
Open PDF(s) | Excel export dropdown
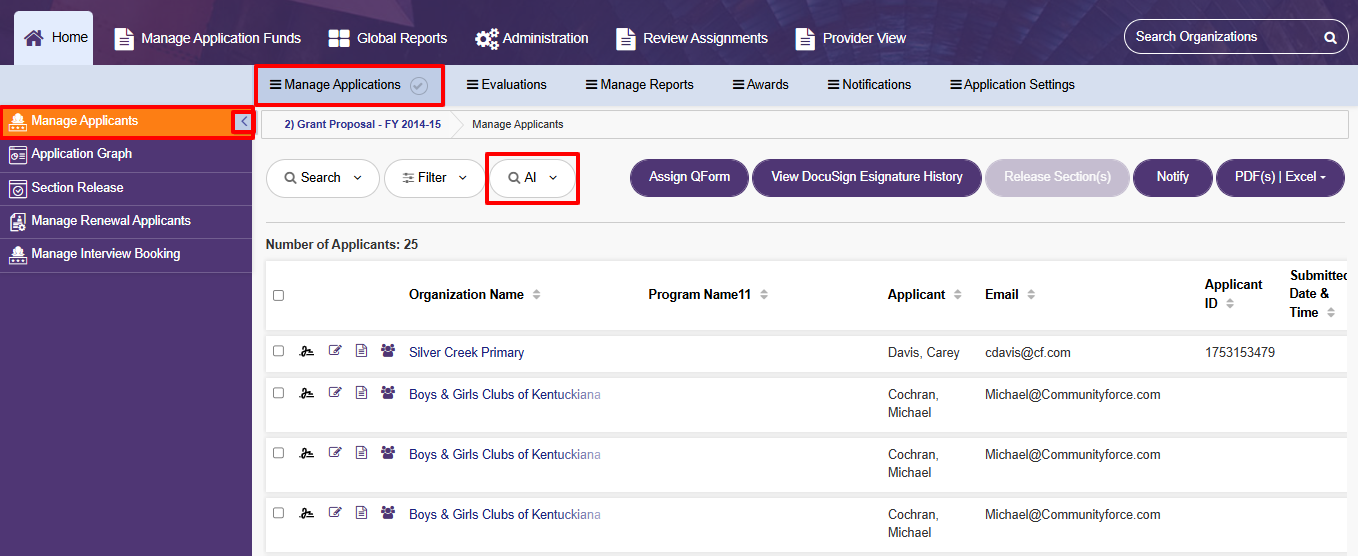pyautogui.click(x=1280, y=177)
